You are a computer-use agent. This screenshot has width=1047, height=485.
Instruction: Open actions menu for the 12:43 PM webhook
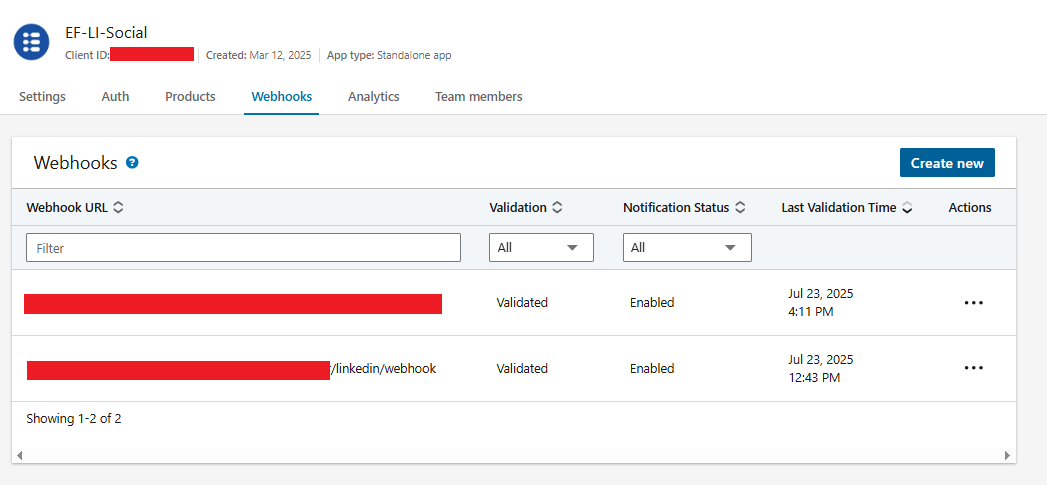973,368
